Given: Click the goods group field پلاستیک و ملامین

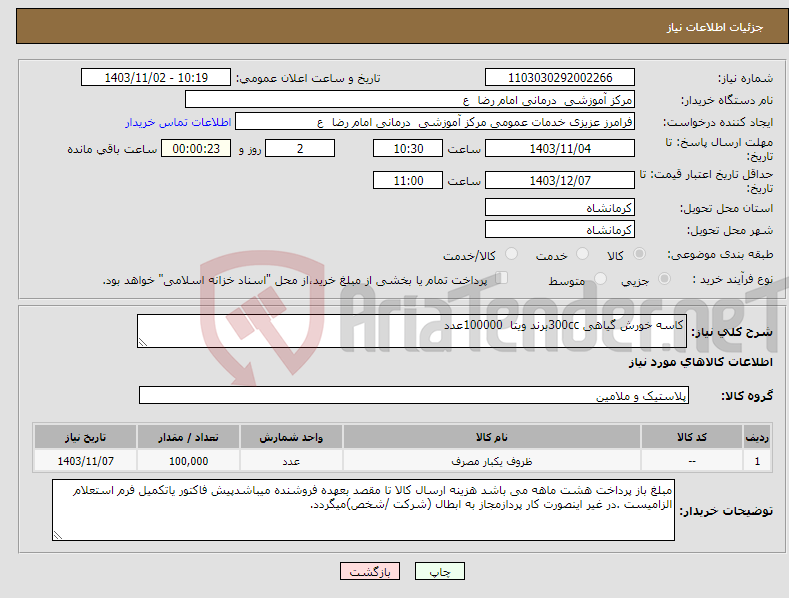Looking at the screenshot, I should coord(414,396).
